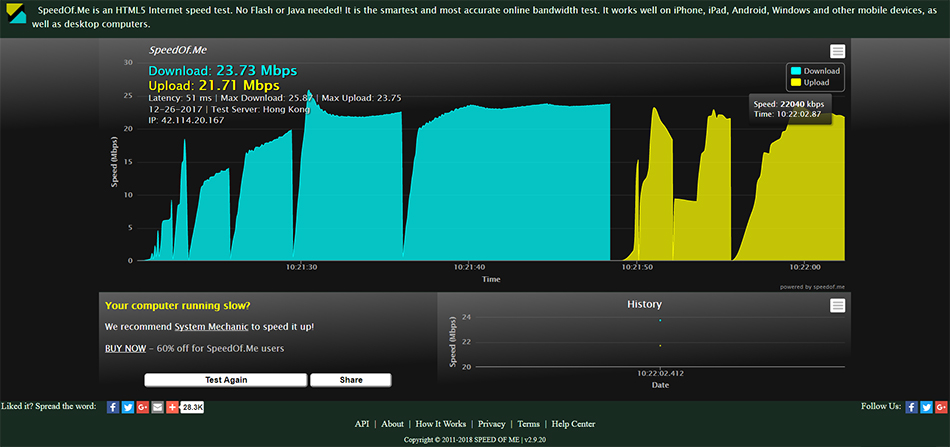Click the 10:21:40 time axis label
This screenshot has width=950, height=447.
[470, 267]
